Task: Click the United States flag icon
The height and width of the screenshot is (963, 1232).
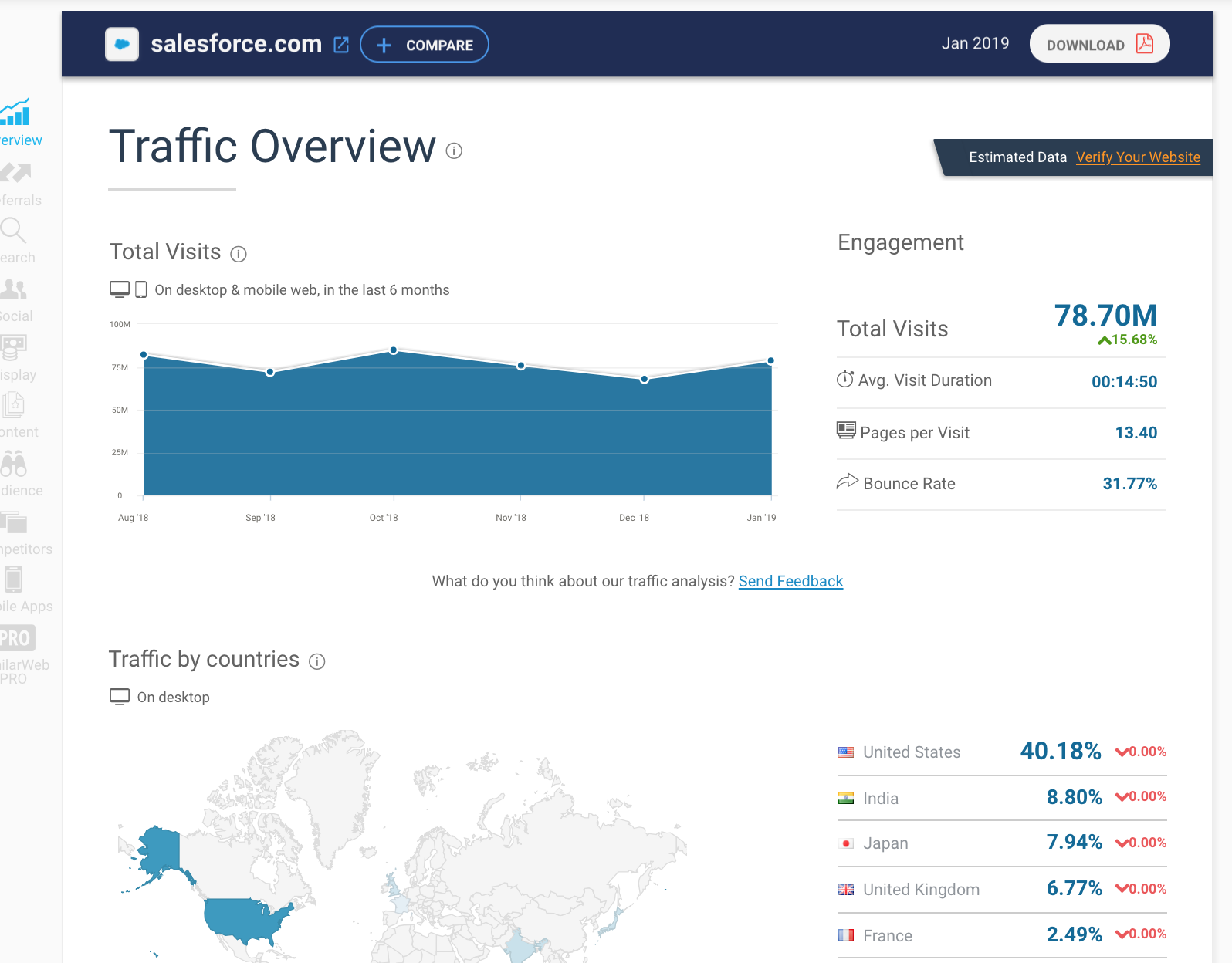Action: [846, 752]
